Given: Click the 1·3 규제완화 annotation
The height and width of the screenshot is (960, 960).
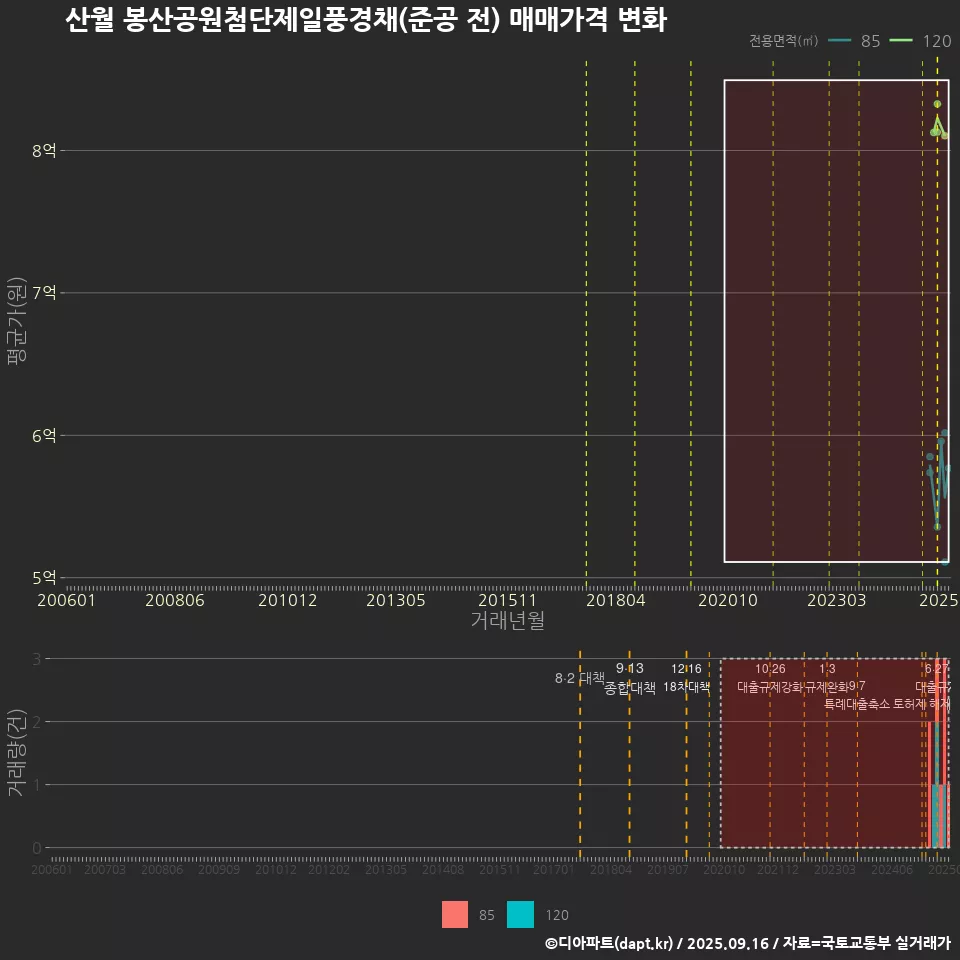Looking at the screenshot, I should (827, 678).
